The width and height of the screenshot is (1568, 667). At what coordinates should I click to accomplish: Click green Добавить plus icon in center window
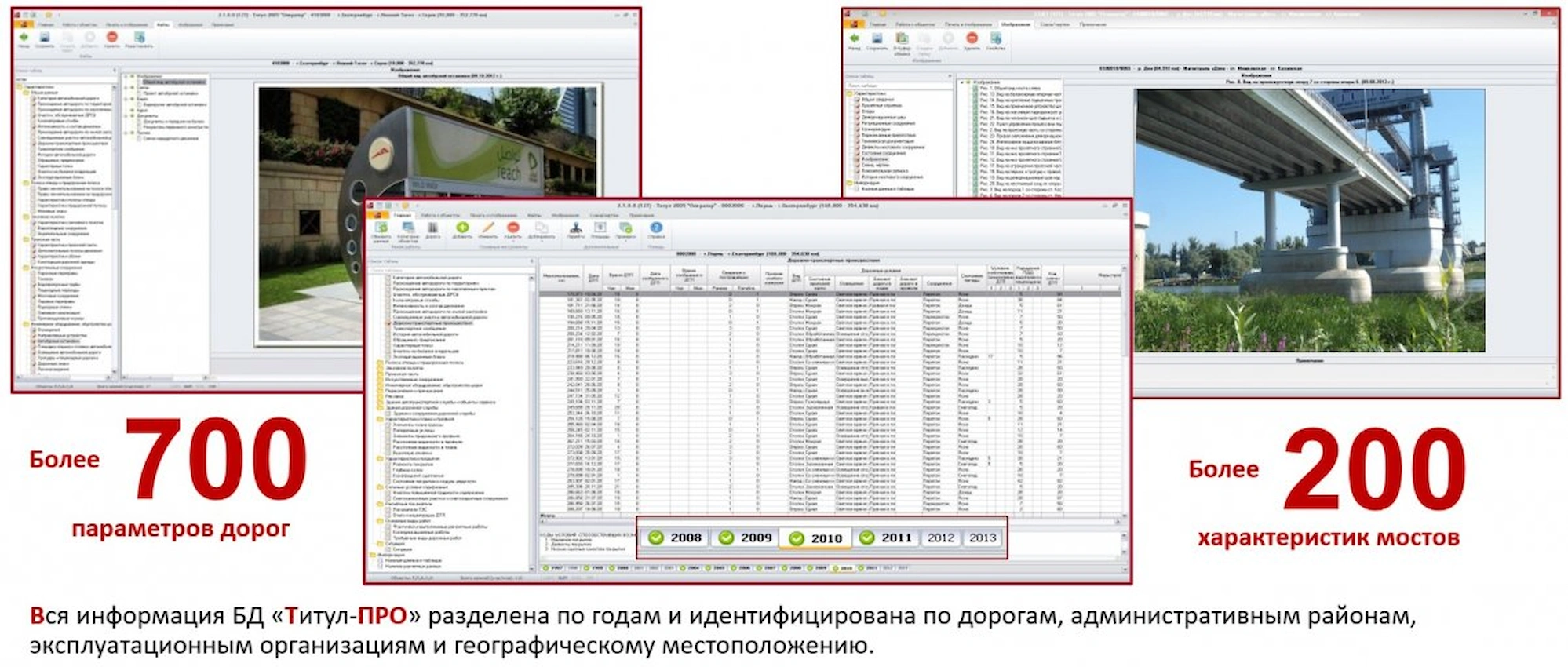click(x=461, y=228)
